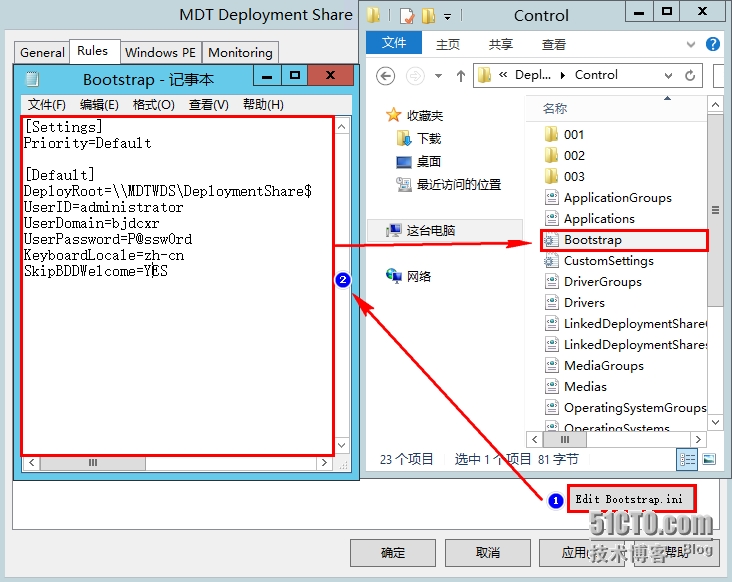
Task: Open 文件(F) menu in Notepad
Action: tap(46, 105)
